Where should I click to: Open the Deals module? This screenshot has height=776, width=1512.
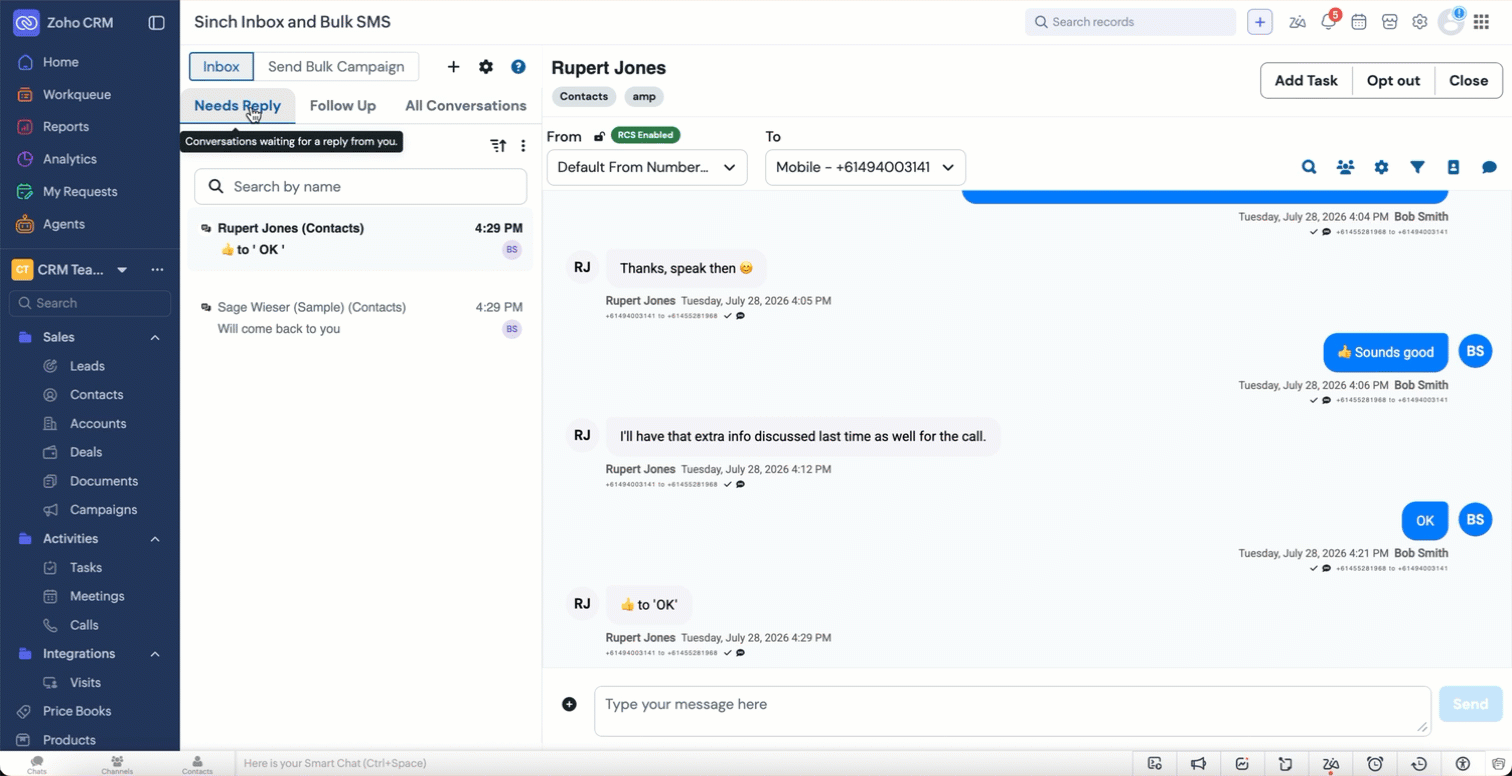(x=86, y=452)
